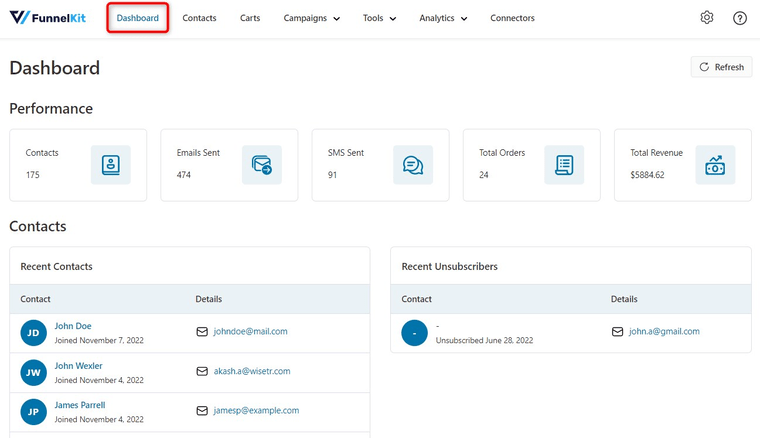This screenshot has height=438, width=760.
Task: Click the JD avatar for John Doe
Action: click(x=33, y=333)
